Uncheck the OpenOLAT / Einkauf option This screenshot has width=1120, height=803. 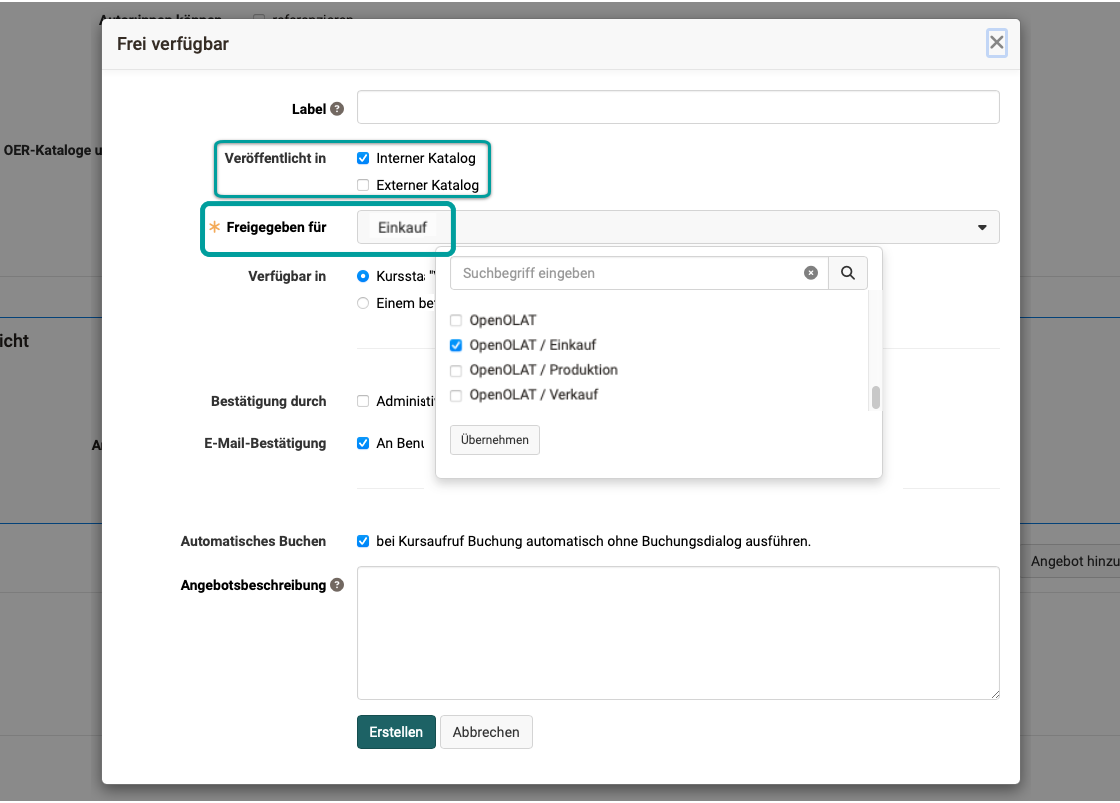pos(456,345)
